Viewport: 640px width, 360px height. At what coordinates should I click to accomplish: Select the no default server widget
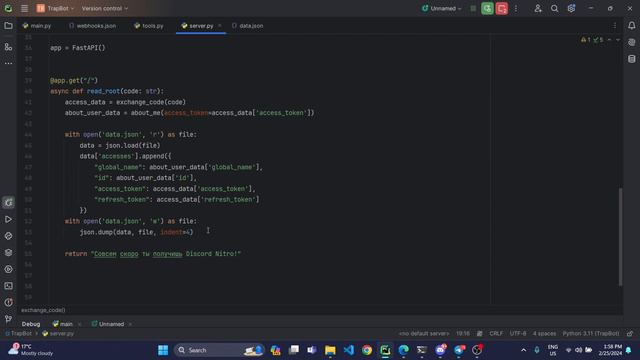[424, 333]
